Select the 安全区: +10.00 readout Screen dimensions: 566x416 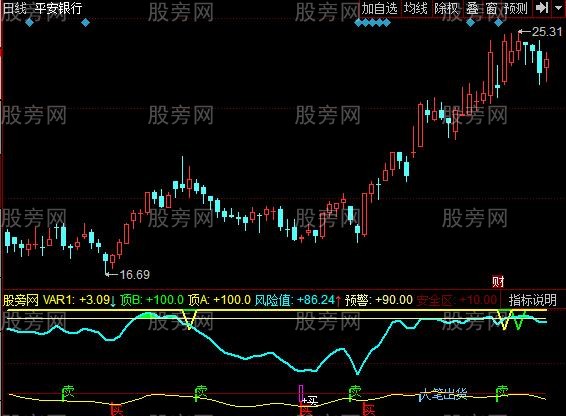457,300
